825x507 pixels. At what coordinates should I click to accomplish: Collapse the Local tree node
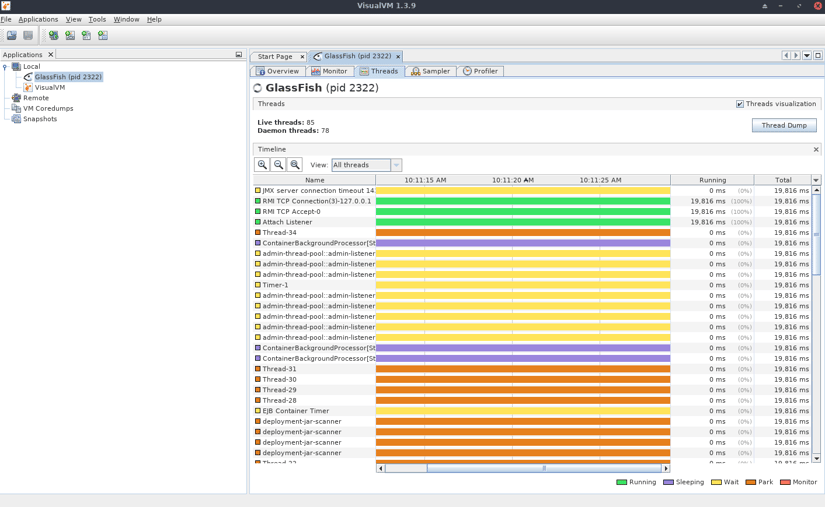pyautogui.click(x=5, y=67)
